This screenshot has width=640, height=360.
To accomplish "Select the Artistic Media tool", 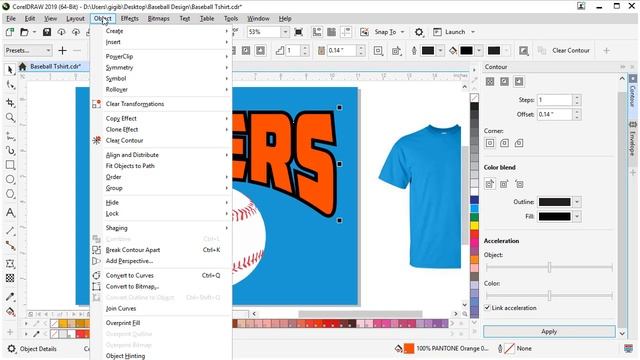I will (x=10, y=151).
